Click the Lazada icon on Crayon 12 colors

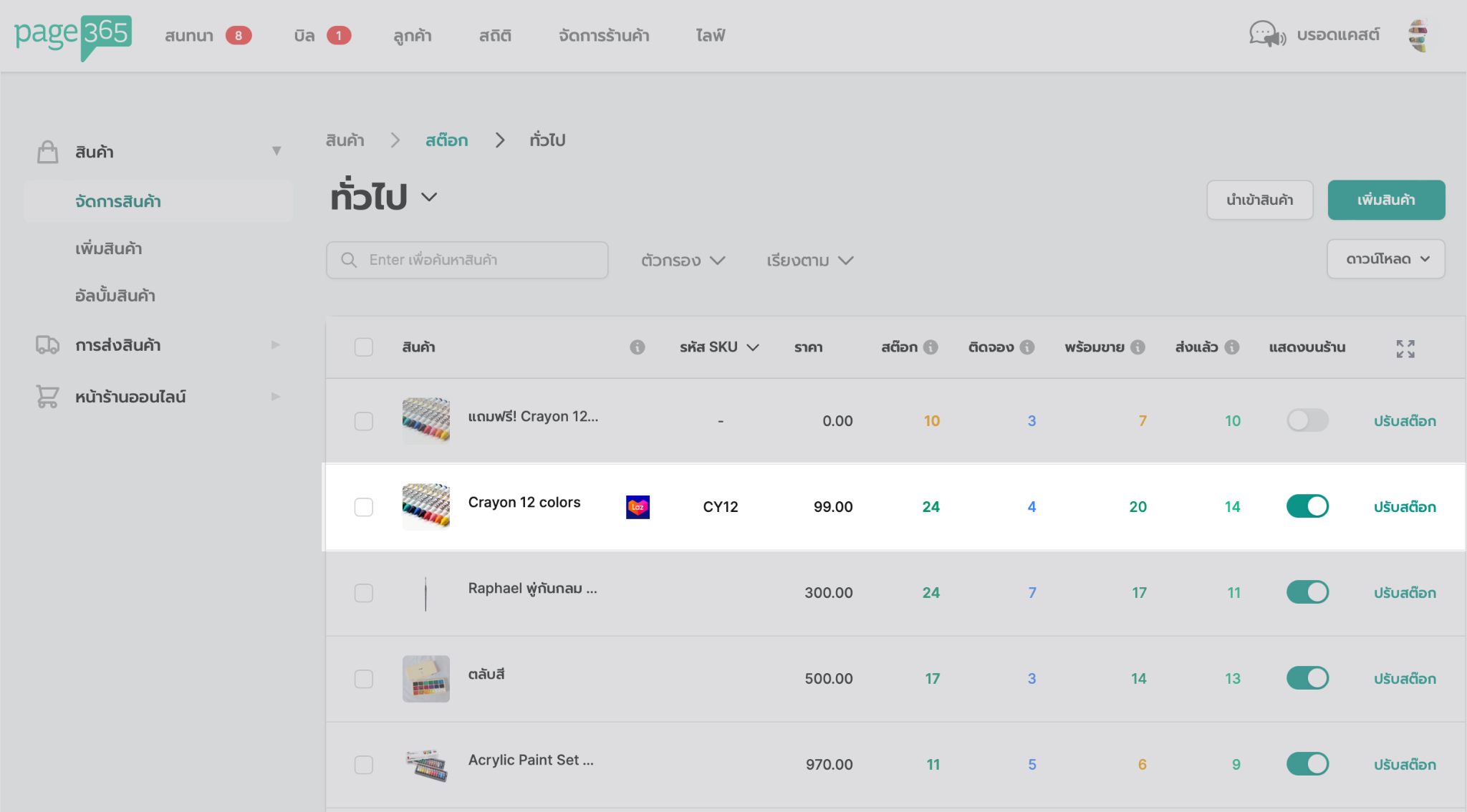point(638,507)
